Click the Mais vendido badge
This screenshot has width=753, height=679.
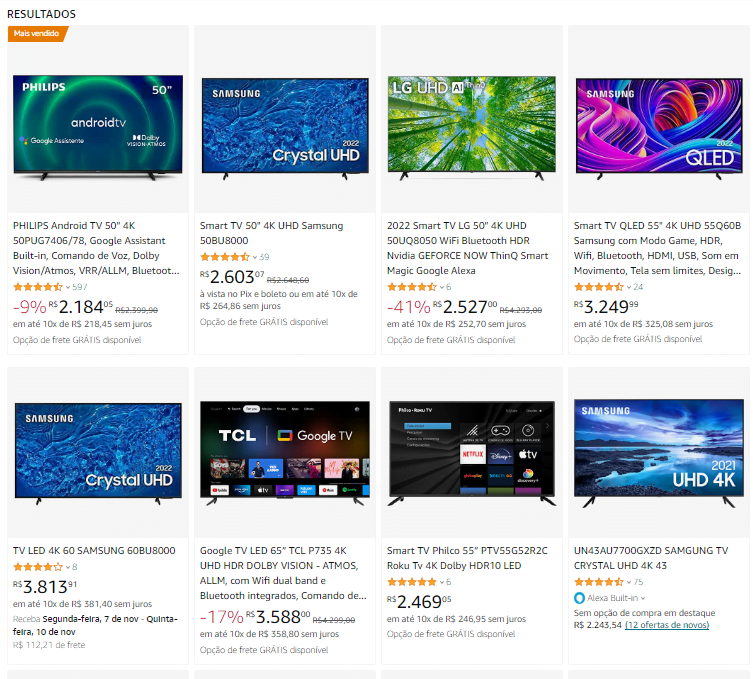pyautogui.click(x=38, y=33)
